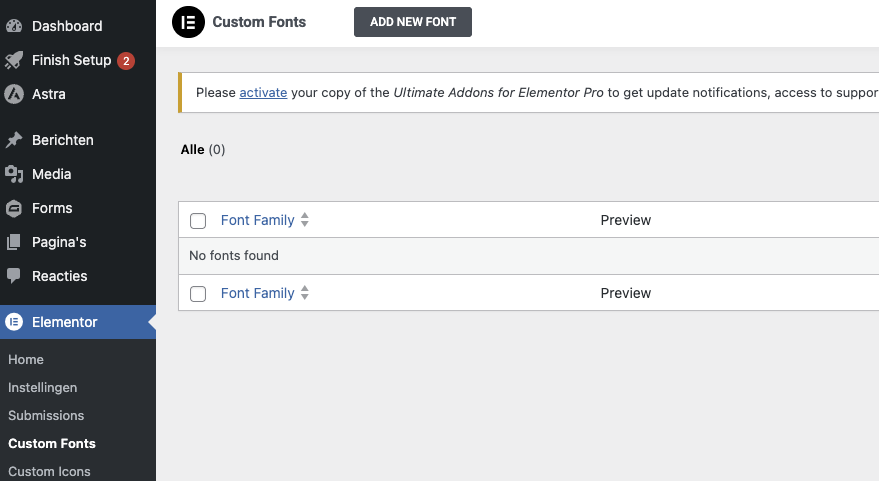The image size is (879, 481).
Task: Select the Alle filter view
Action: pos(192,149)
